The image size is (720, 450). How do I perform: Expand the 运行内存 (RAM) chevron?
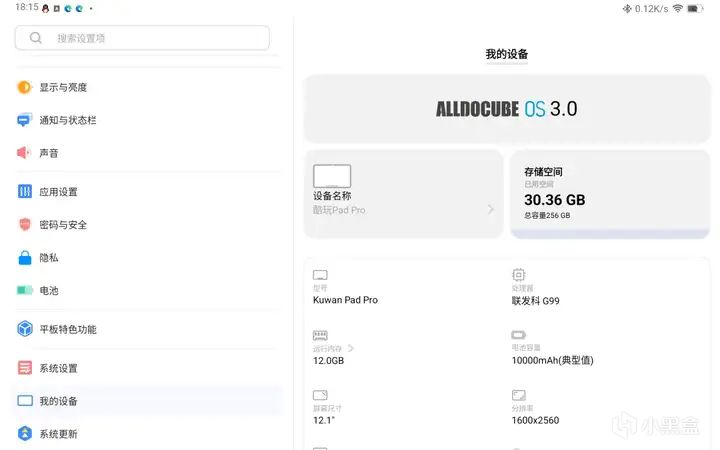(351, 348)
